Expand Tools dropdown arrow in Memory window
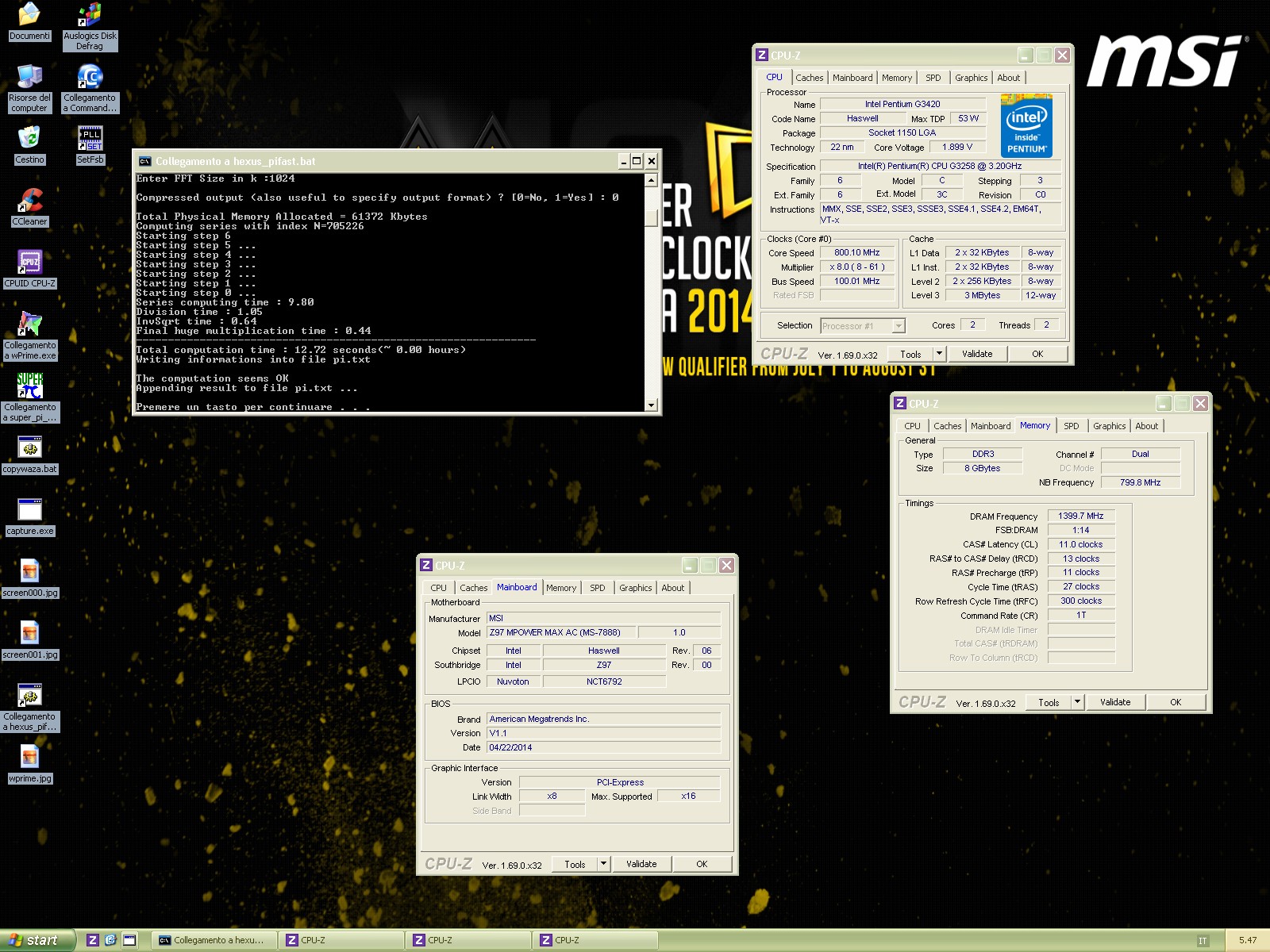The image size is (1270, 952). pos(1077,702)
